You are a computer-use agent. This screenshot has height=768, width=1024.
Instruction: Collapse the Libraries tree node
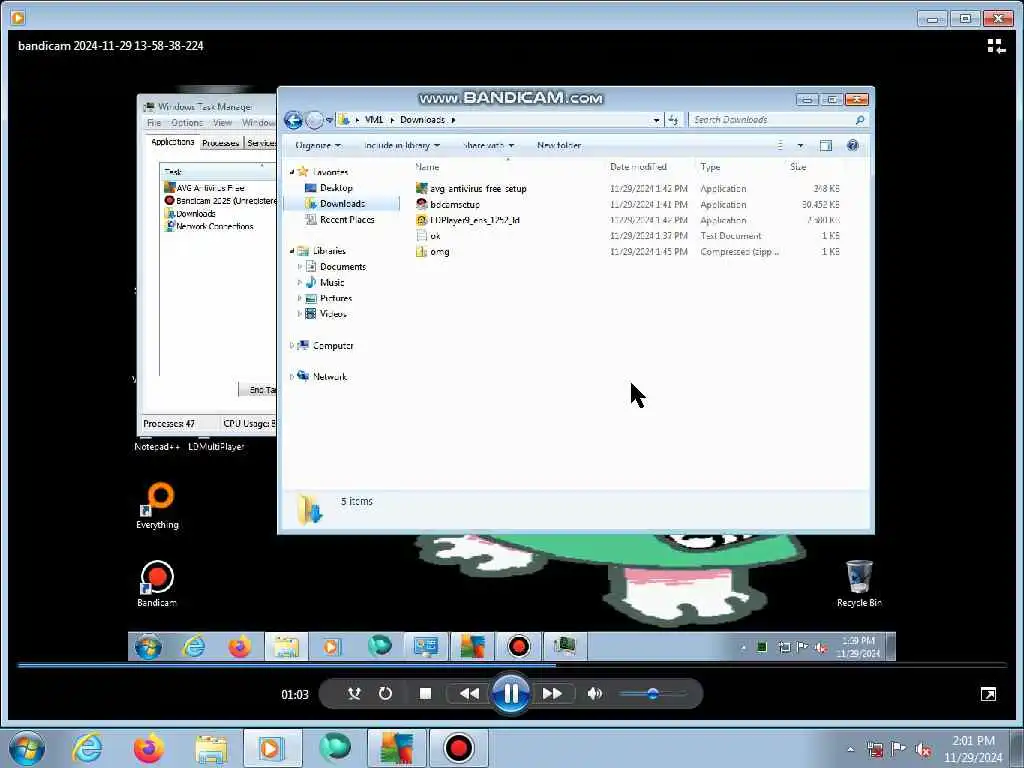click(292, 251)
